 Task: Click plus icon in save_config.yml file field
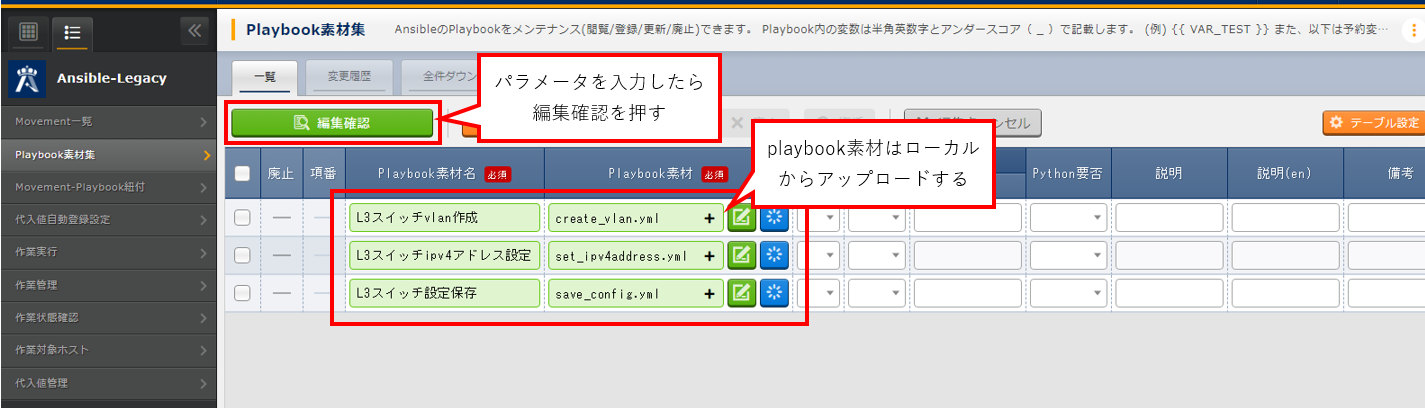[x=709, y=293]
